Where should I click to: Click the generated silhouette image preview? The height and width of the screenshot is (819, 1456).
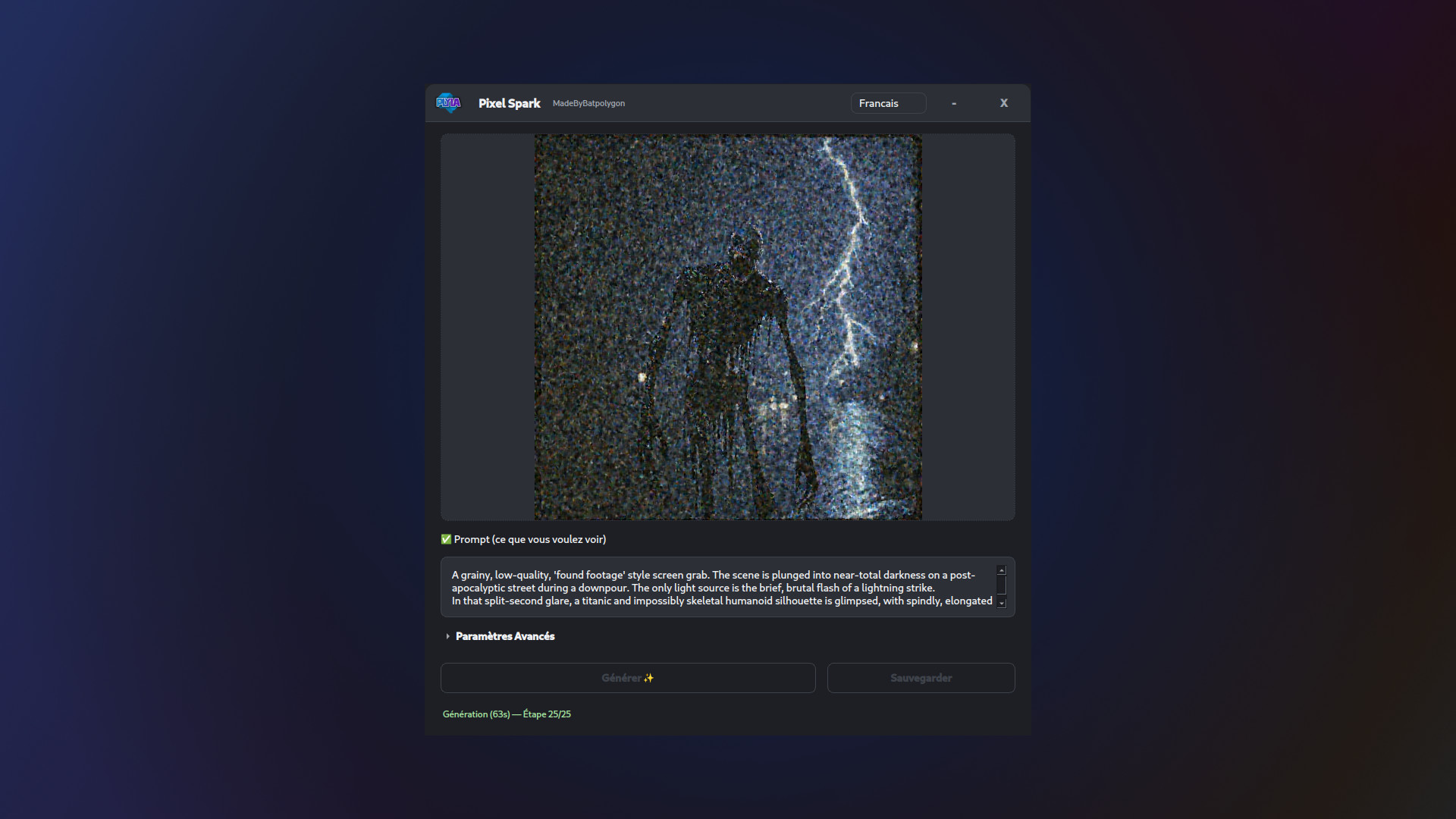pyautogui.click(x=728, y=327)
